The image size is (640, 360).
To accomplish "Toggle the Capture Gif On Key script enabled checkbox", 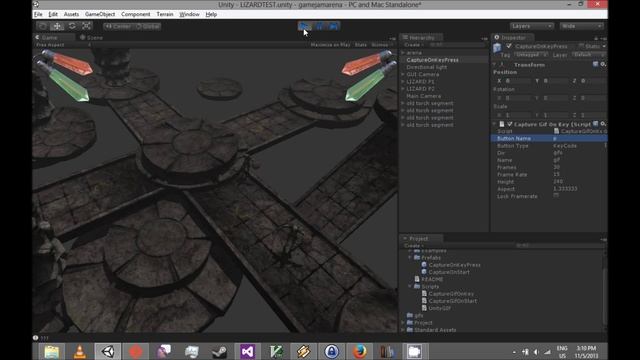I will (x=509, y=124).
